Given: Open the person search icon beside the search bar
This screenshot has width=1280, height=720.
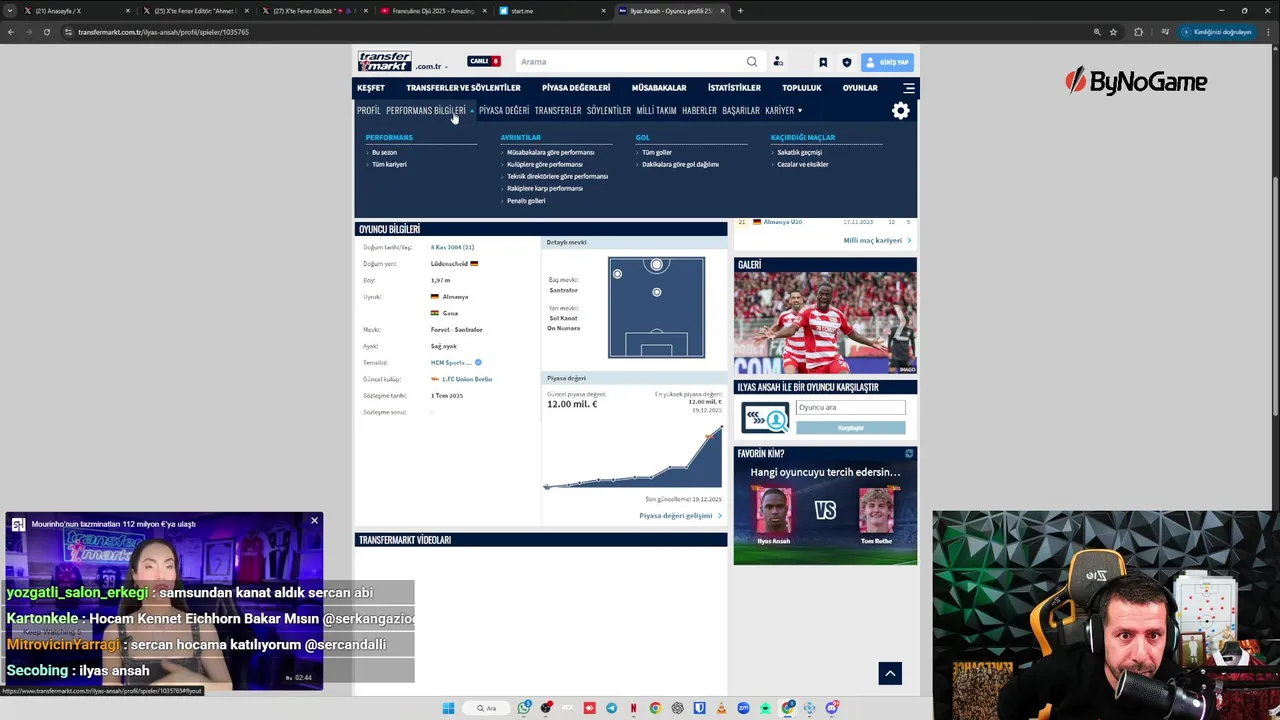Looking at the screenshot, I should 778,62.
